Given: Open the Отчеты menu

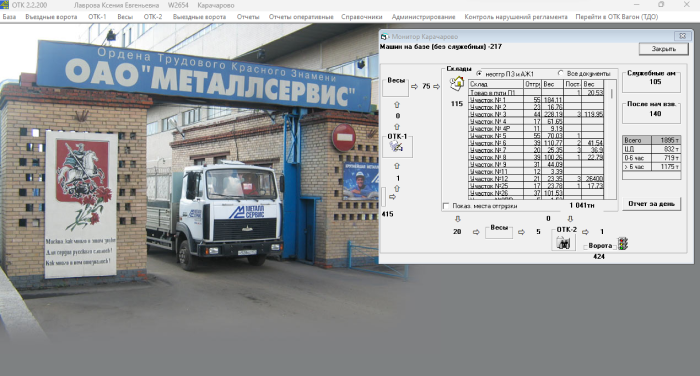Looking at the screenshot, I should click(248, 17).
